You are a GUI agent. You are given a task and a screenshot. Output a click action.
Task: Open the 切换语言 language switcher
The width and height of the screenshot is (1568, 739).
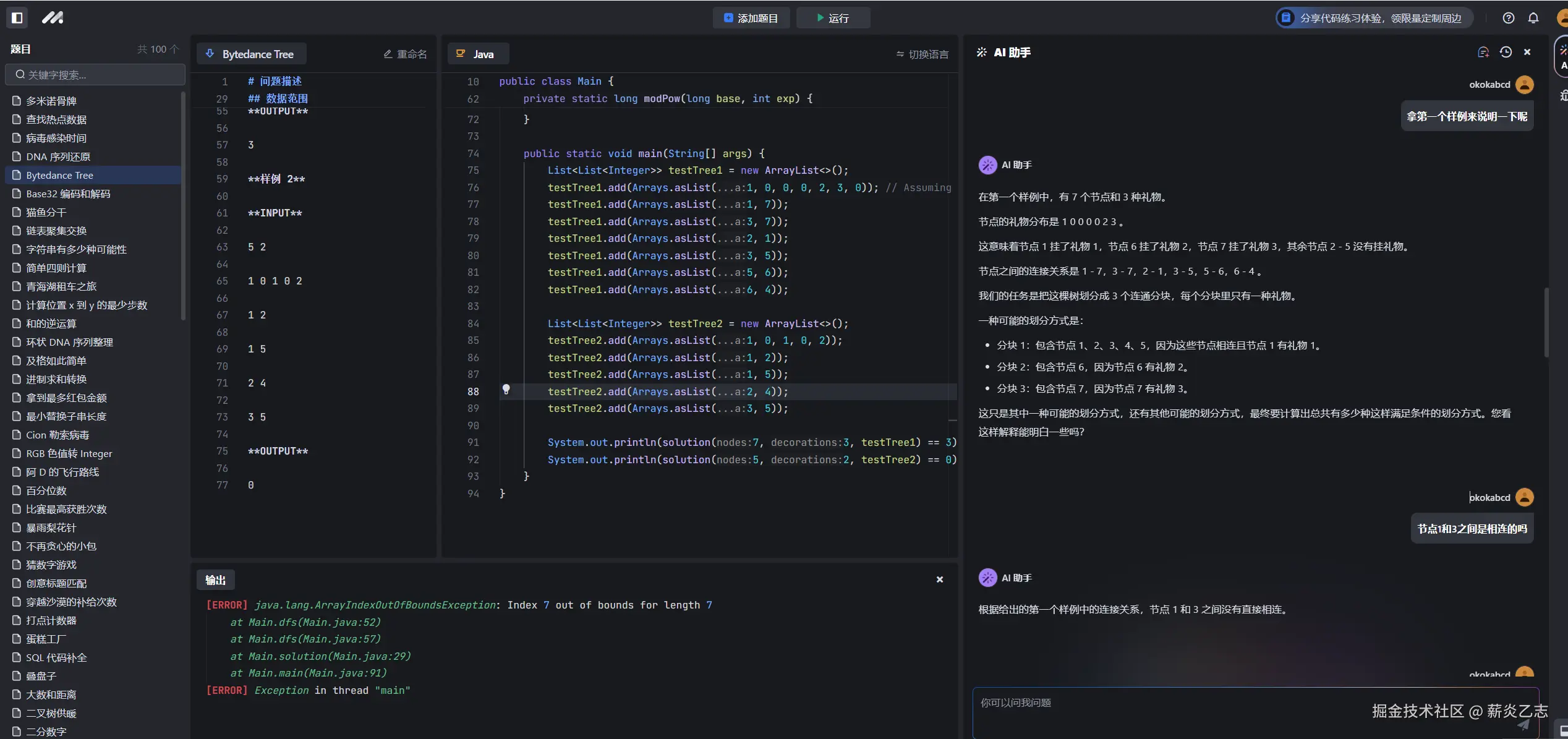[x=922, y=54]
